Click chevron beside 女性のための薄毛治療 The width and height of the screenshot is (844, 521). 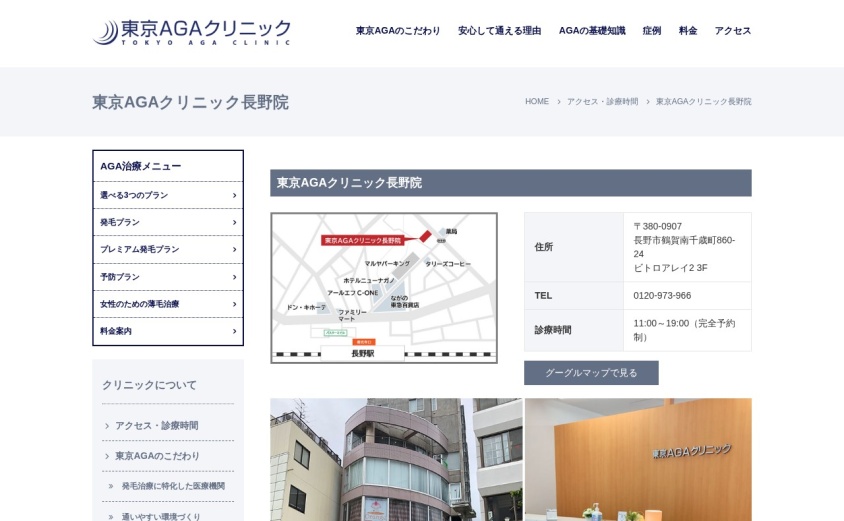click(234, 304)
